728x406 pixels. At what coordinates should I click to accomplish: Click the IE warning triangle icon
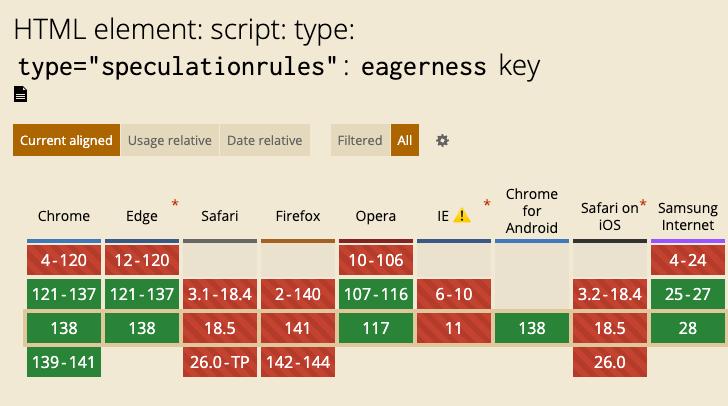click(461, 216)
